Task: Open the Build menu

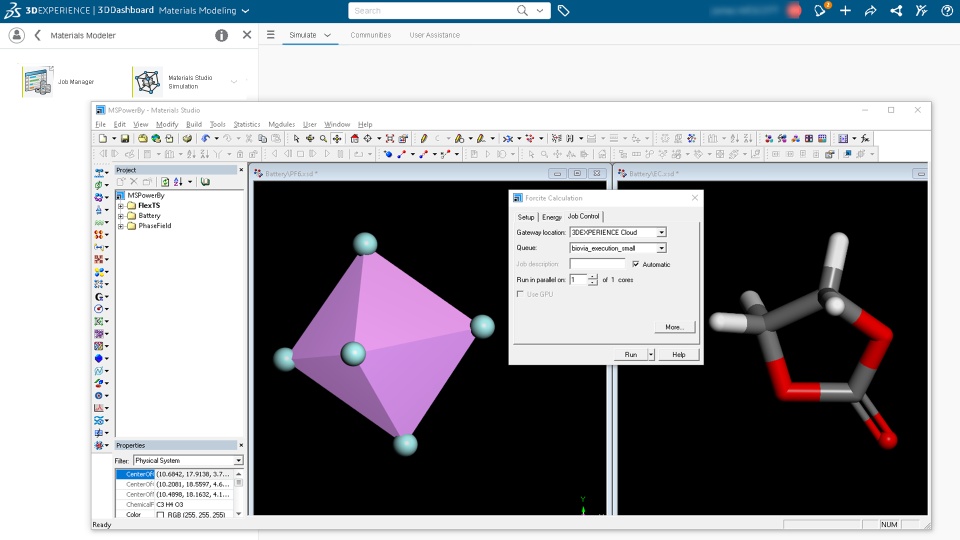Action: tap(193, 124)
